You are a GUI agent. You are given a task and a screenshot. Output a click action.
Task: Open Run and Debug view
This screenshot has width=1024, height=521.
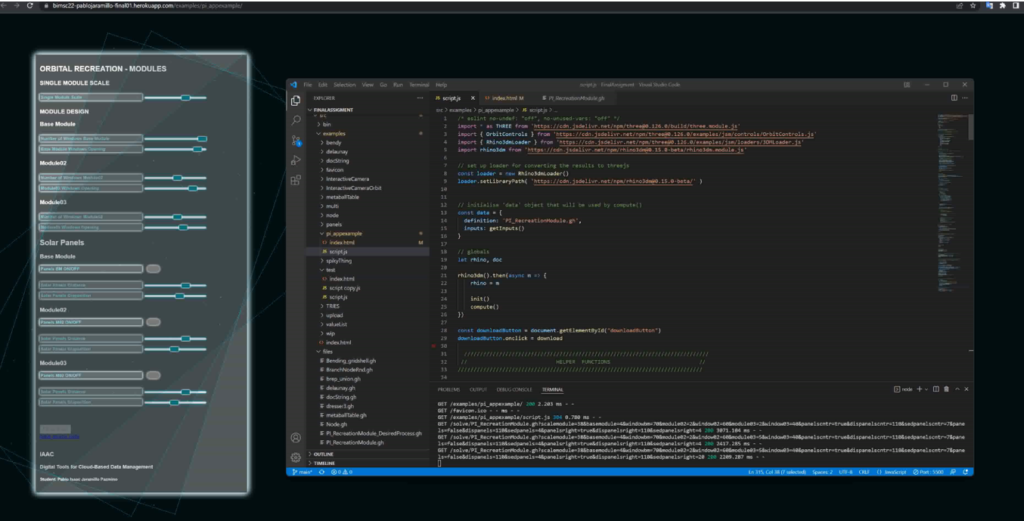coord(296,160)
